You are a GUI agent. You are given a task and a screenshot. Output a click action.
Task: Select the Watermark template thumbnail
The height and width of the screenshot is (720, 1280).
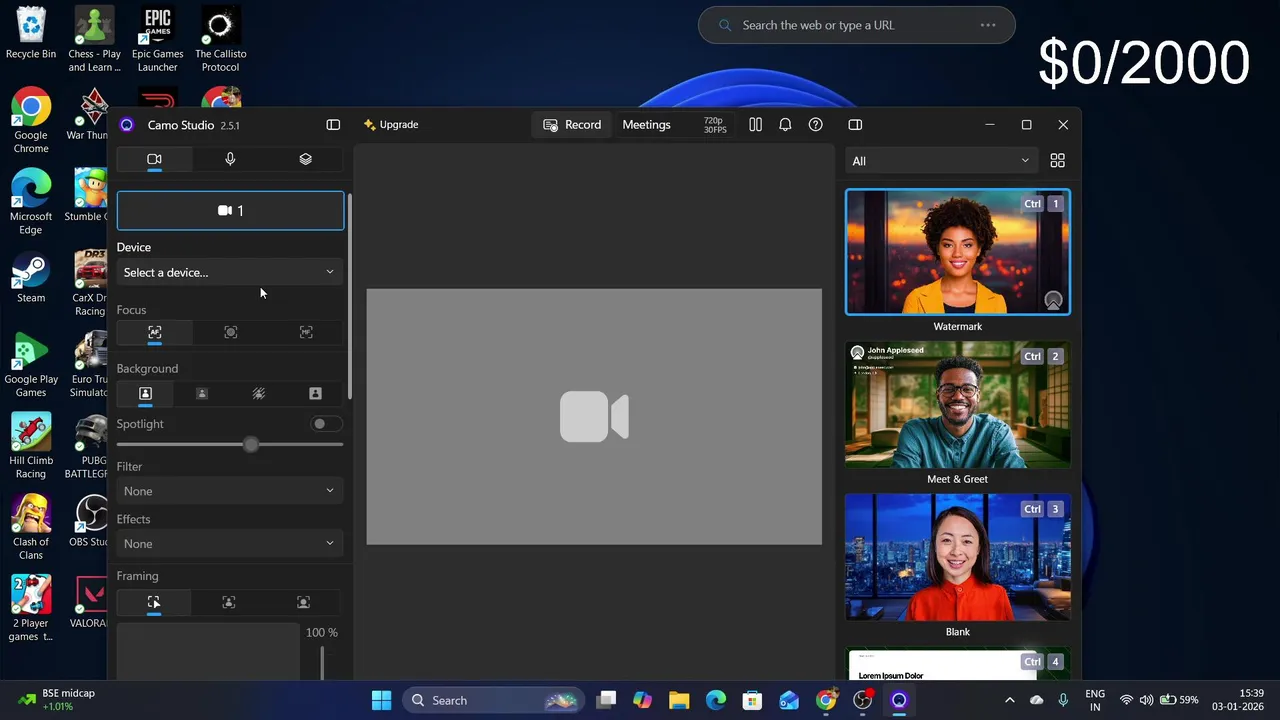tap(958, 252)
